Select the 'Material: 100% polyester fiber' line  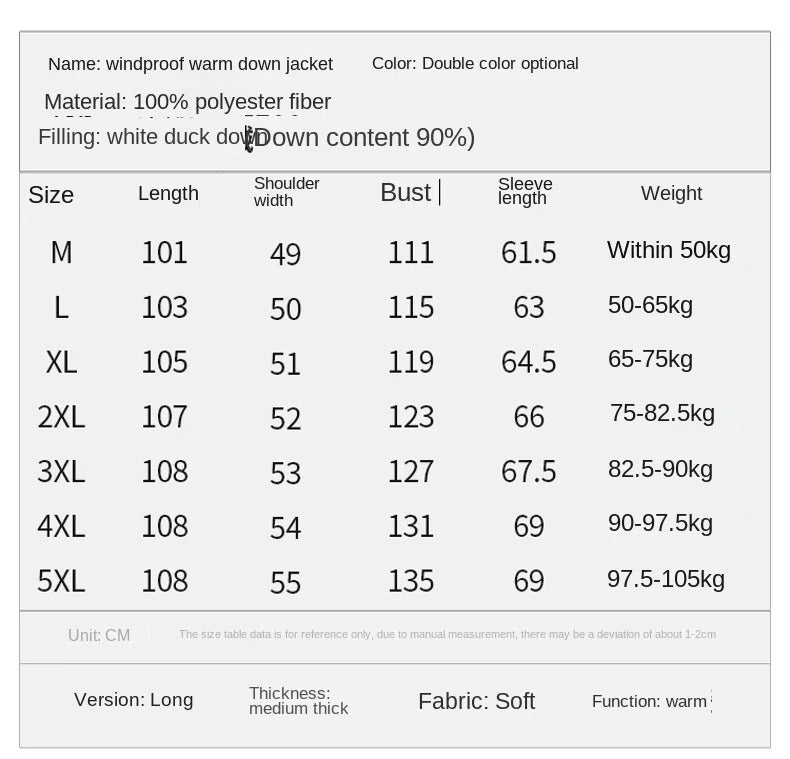[x=187, y=102]
